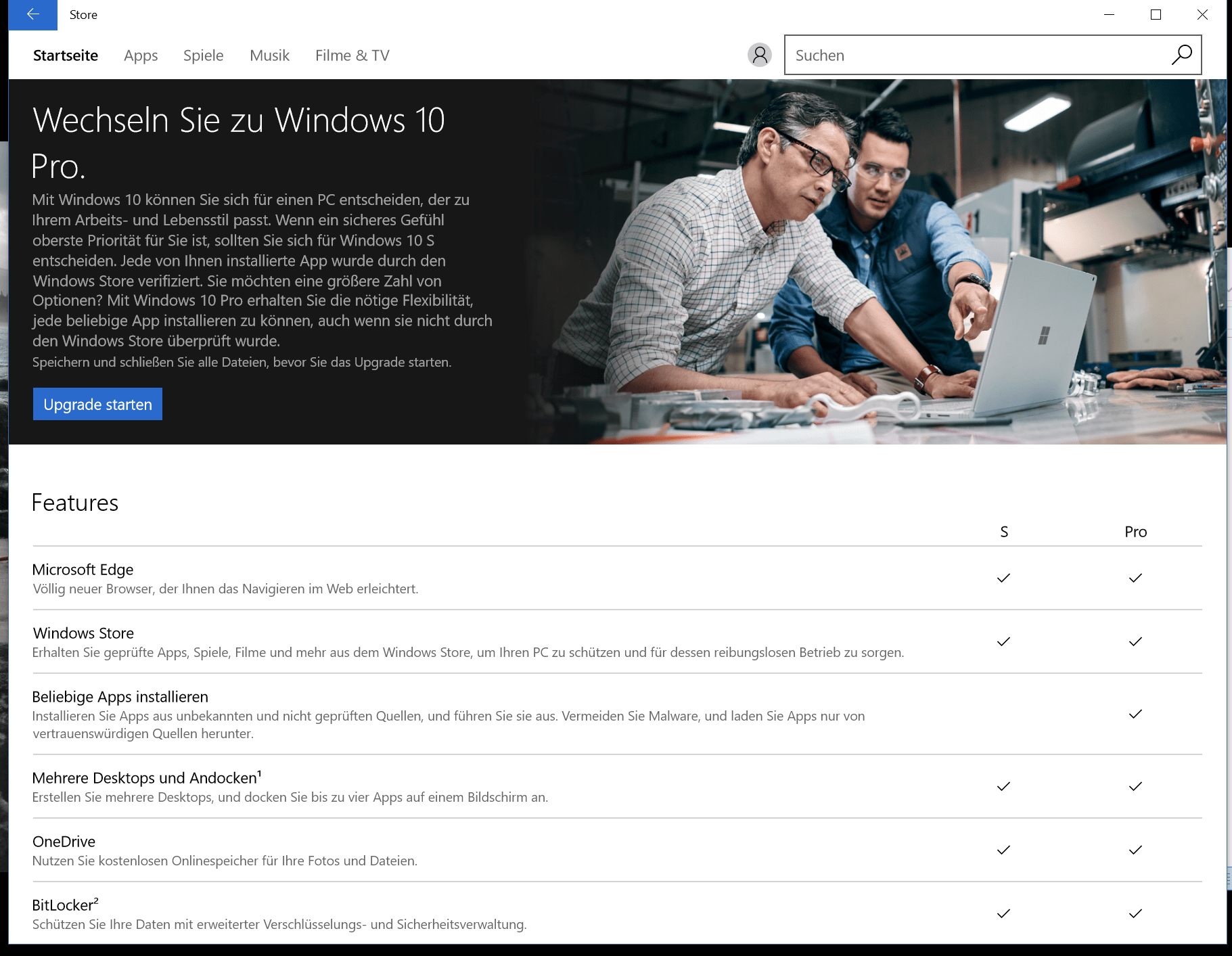Click BitLocker description 'Schützen Sie Ihre Daten'
This screenshot has height=956, width=1232.
click(279, 925)
